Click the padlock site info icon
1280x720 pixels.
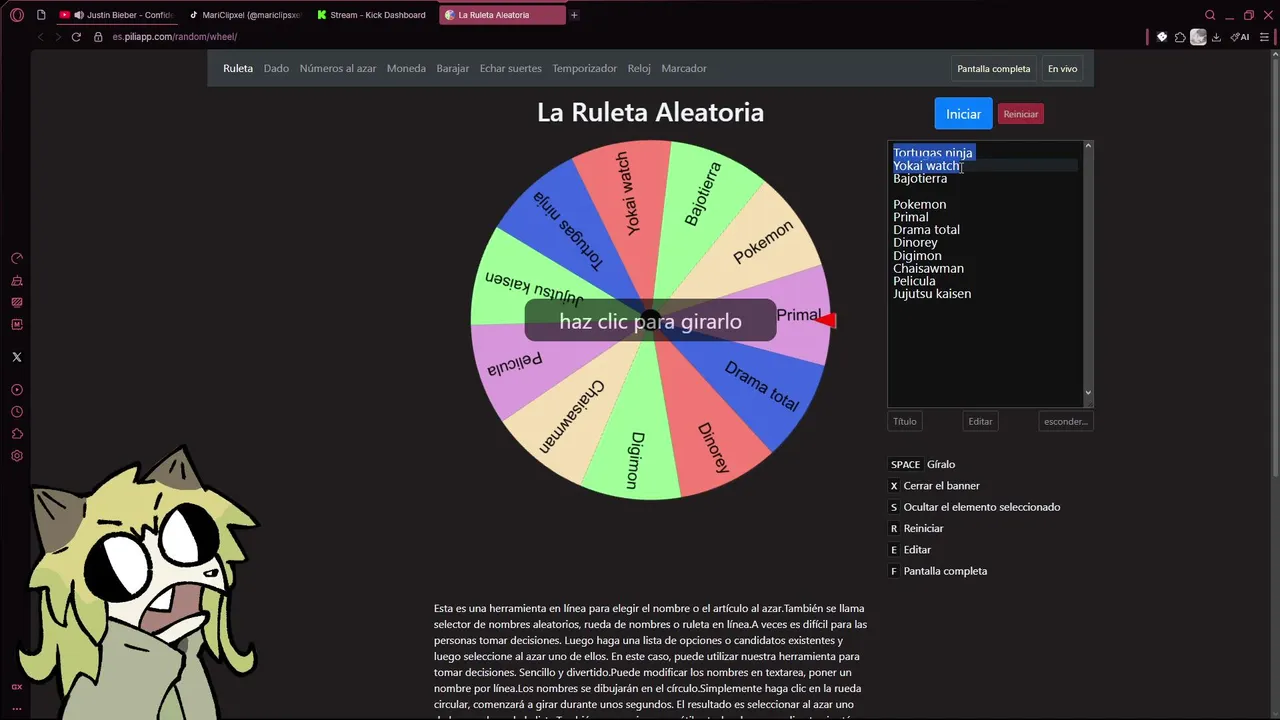coord(98,37)
